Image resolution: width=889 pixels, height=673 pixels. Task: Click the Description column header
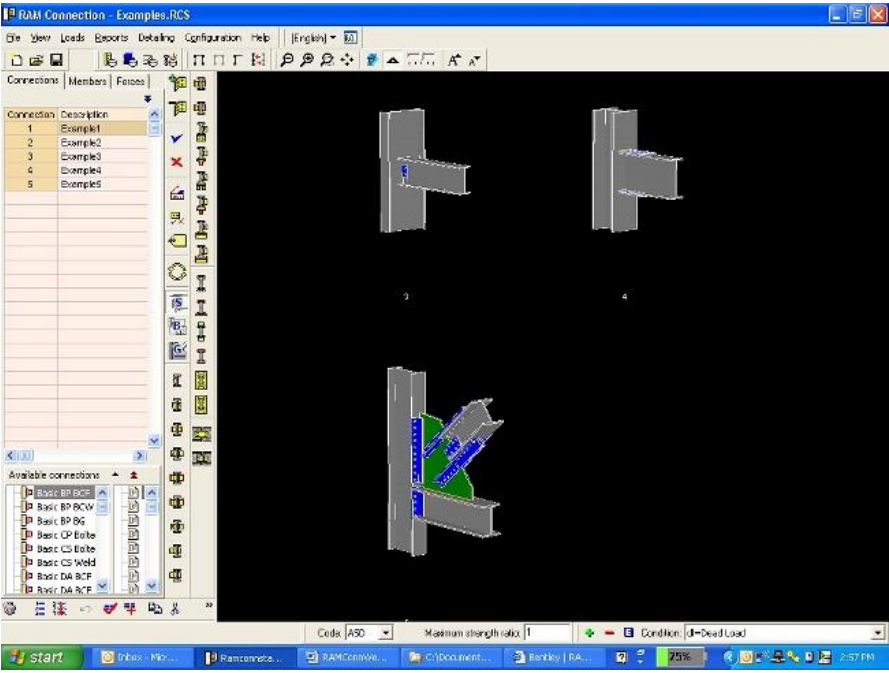[x=103, y=115]
